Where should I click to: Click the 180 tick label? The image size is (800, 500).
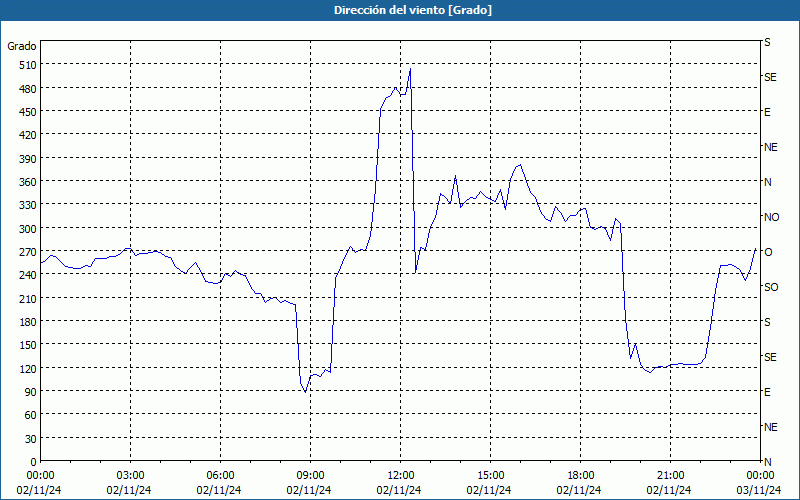[28, 322]
